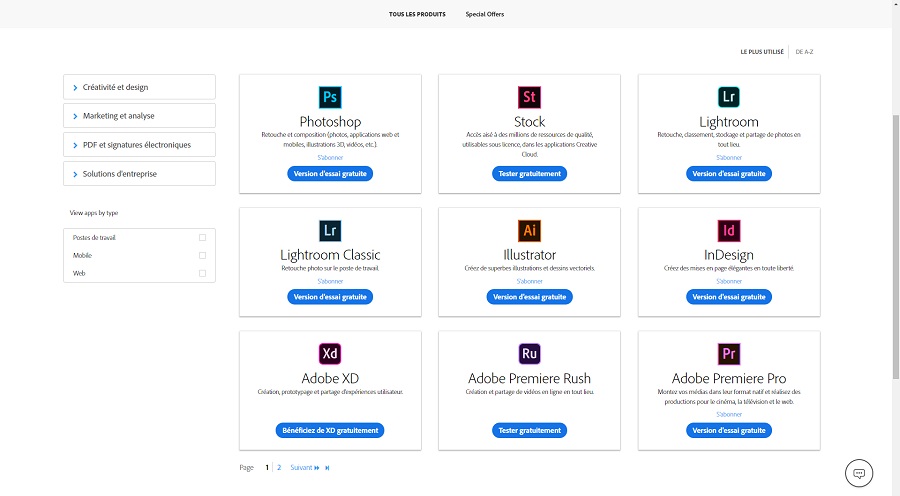Click the Lightroom Lr icon
The image size is (900, 496).
(x=728, y=97)
